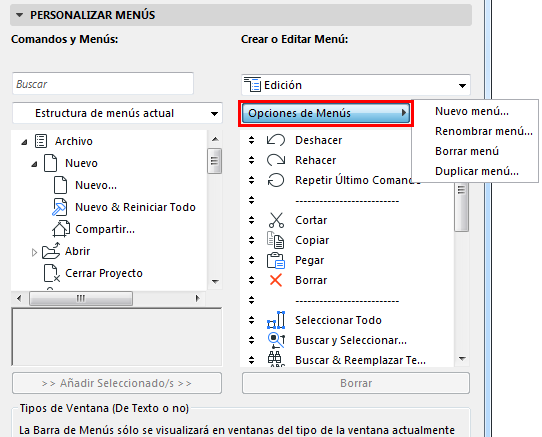Click the Cerrar Proyecto document icon
This screenshot has height=437, width=542.
coord(52,273)
